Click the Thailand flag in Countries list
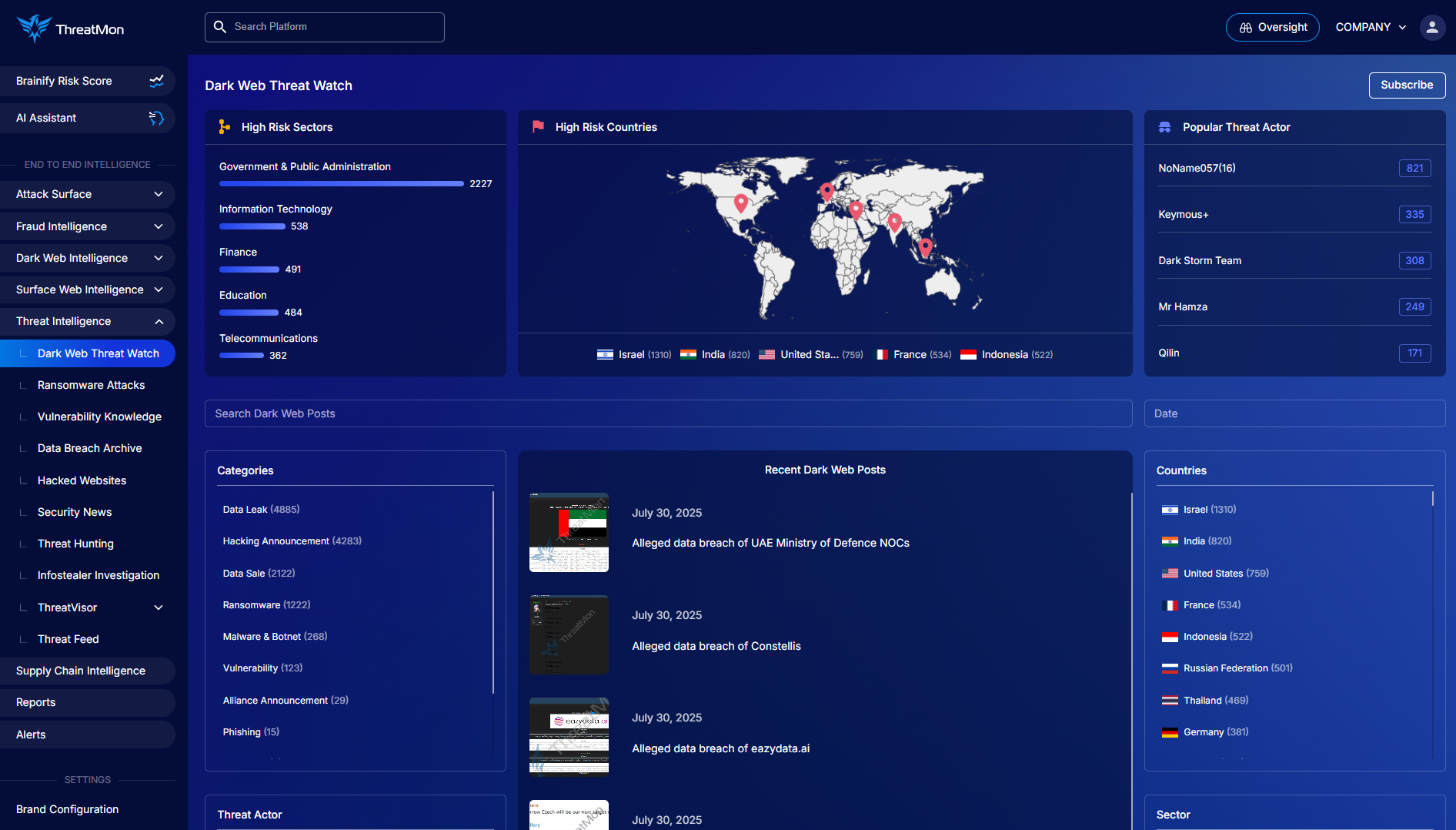 click(1170, 701)
